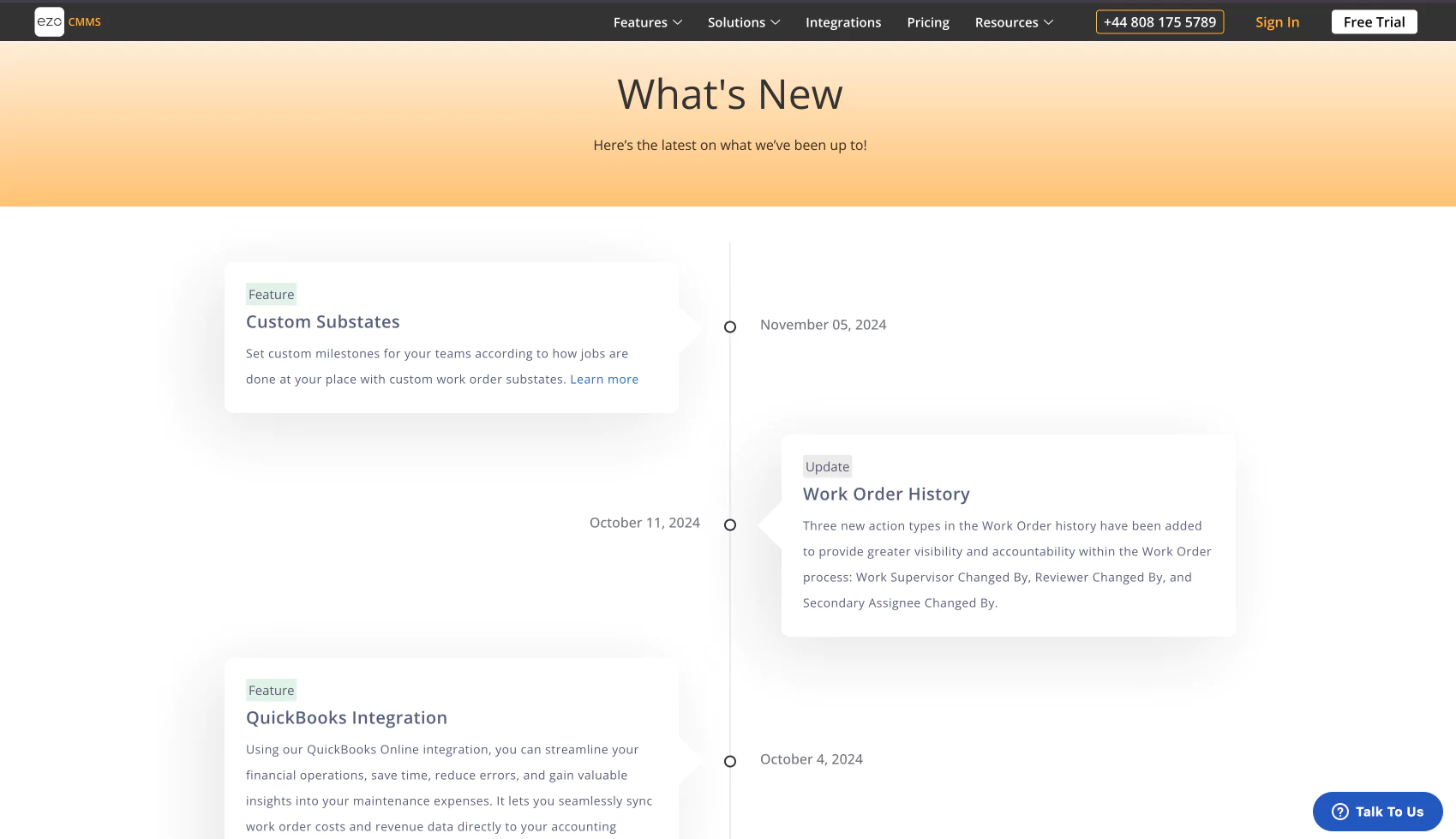Click the Talk To Us button
The height and width of the screenshot is (839, 1456).
tap(1377, 811)
